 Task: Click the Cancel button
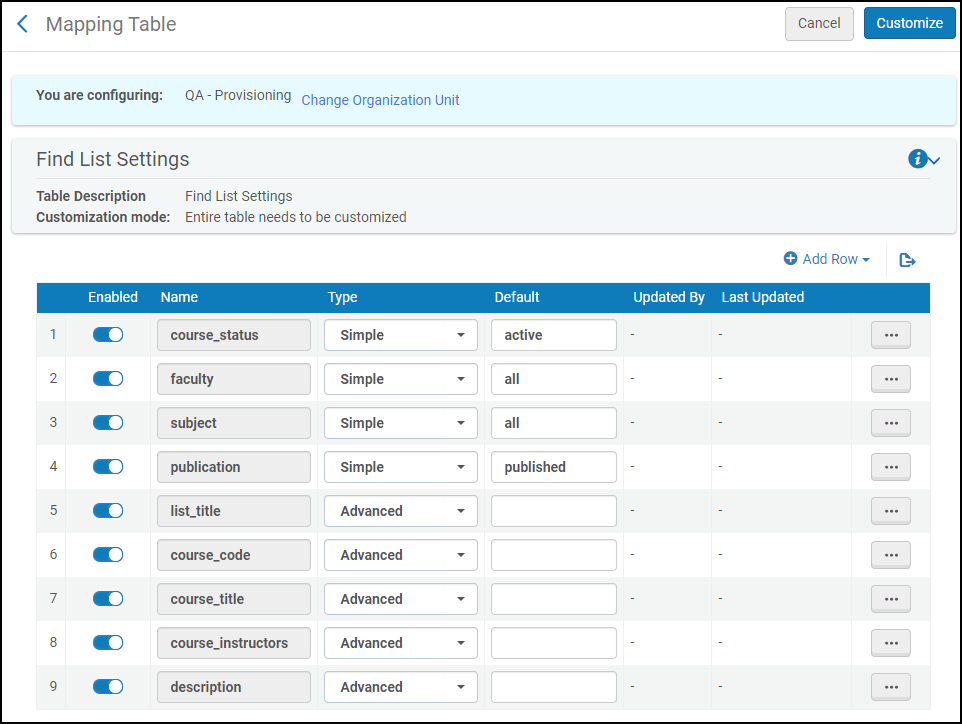click(x=819, y=23)
